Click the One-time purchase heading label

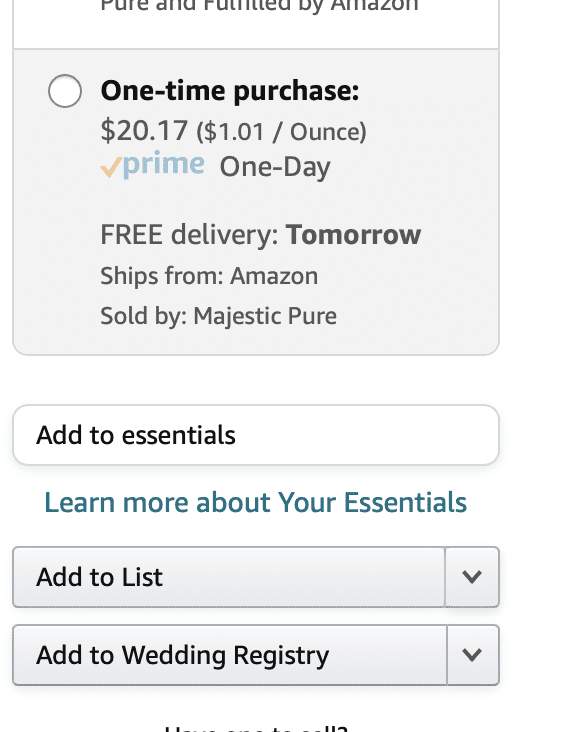[230, 91]
